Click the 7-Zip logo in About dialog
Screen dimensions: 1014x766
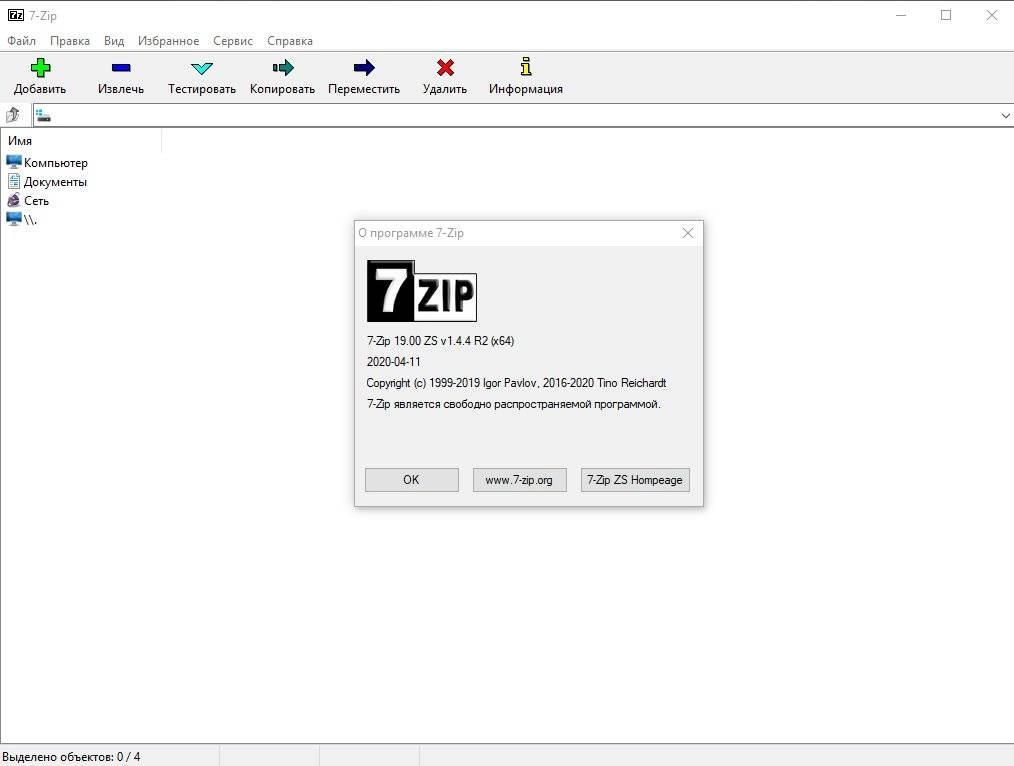[422, 291]
